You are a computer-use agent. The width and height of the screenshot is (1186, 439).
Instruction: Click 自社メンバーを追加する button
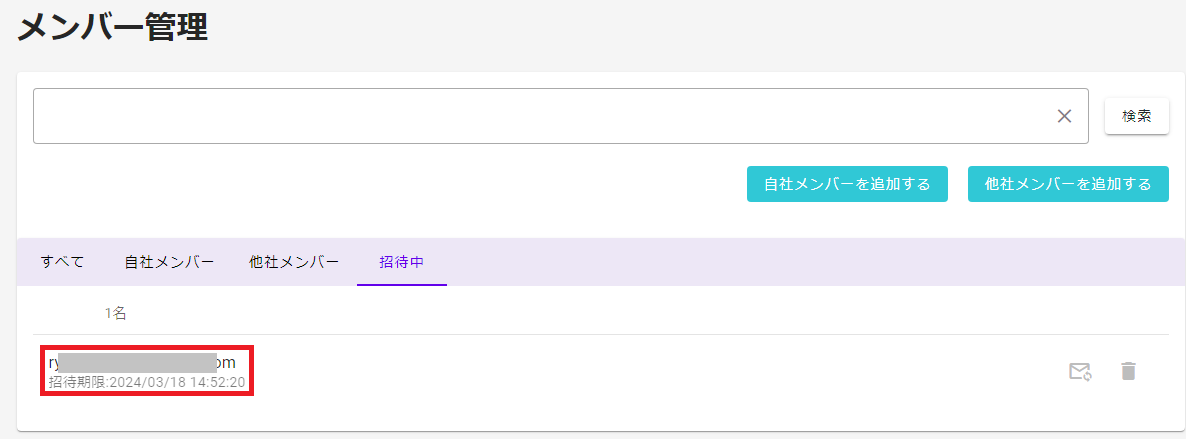[847, 184]
